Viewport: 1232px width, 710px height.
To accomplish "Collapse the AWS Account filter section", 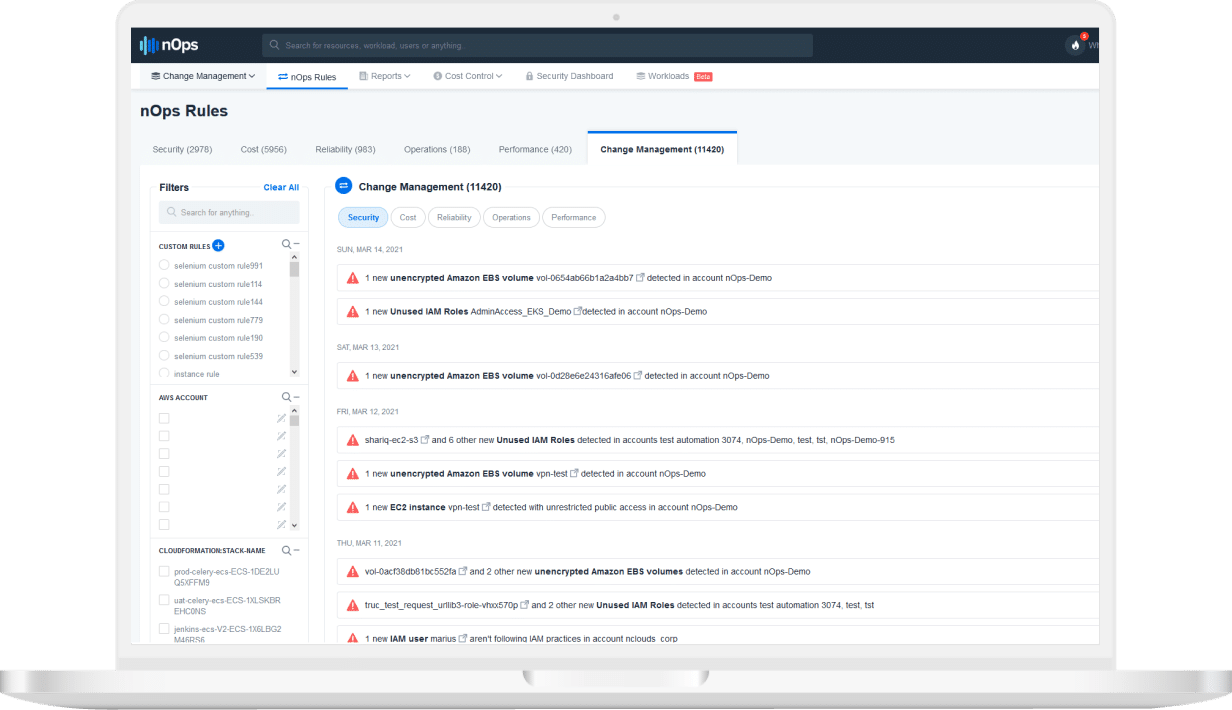I will point(297,397).
